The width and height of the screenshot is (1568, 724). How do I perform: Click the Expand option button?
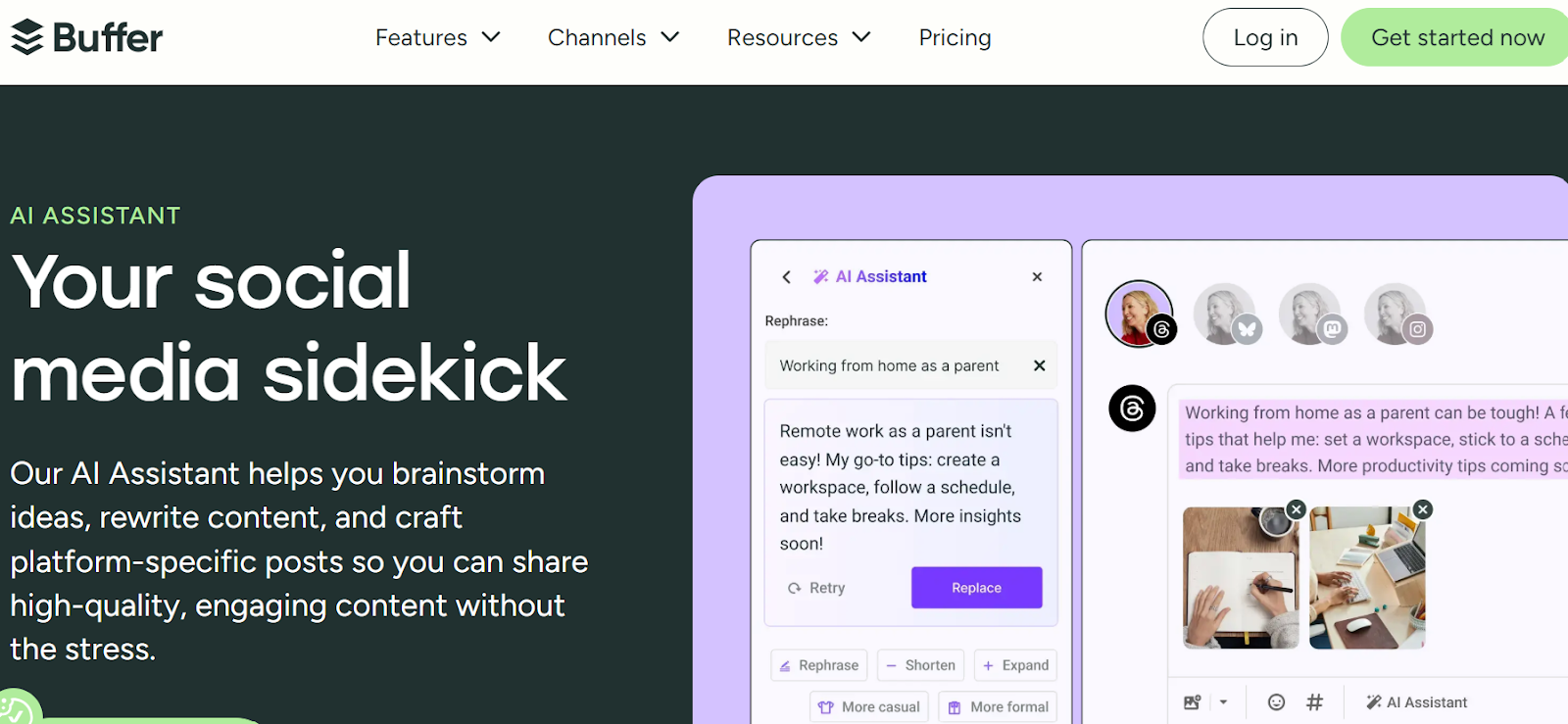click(1015, 665)
